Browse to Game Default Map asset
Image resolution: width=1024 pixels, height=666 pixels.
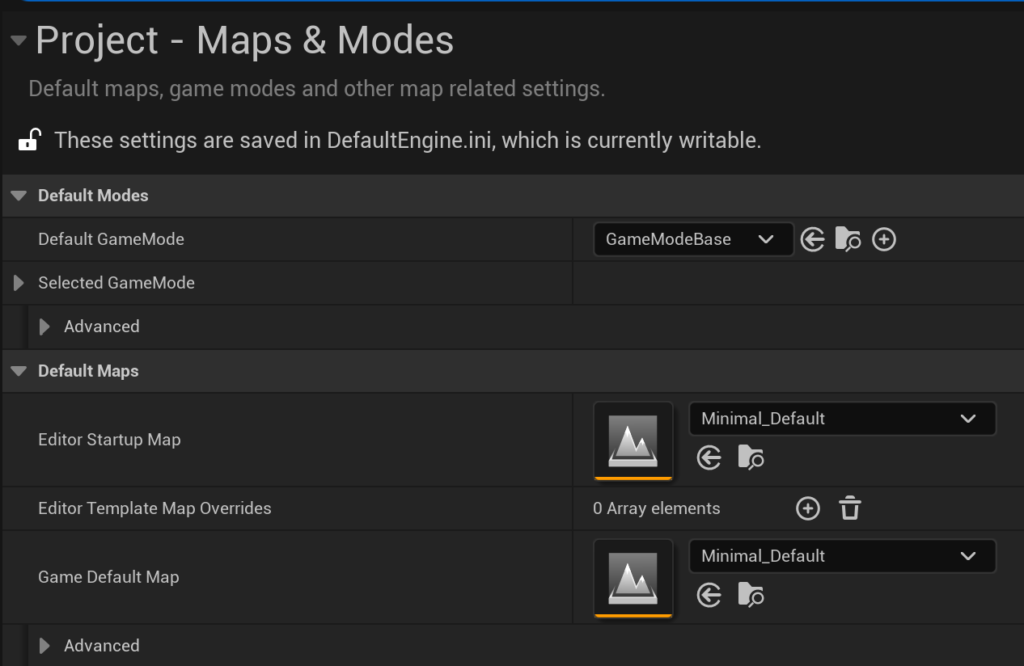pos(750,596)
